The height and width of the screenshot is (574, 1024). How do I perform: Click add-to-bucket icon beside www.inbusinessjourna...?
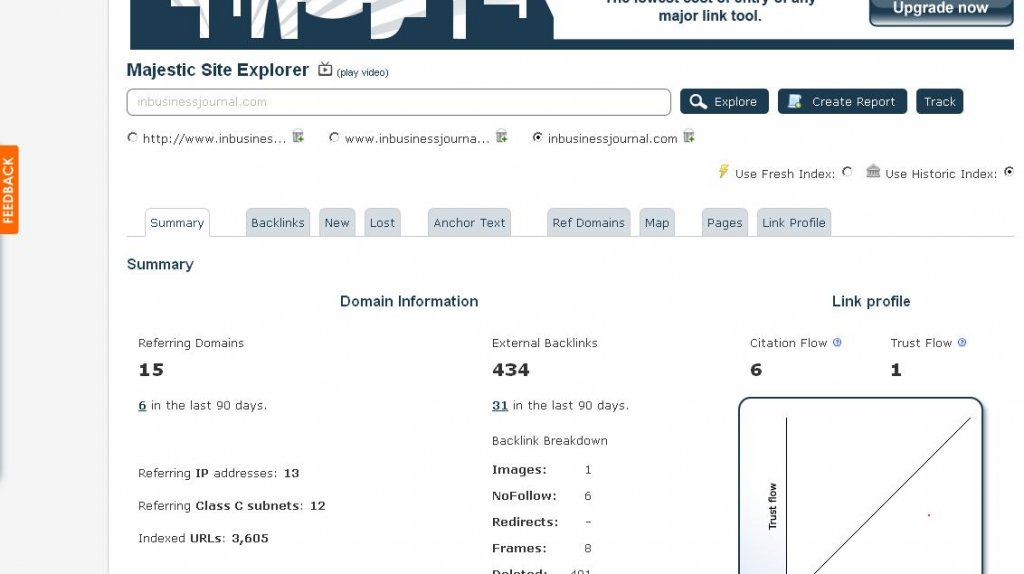pyautogui.click(x=502, y=136)
